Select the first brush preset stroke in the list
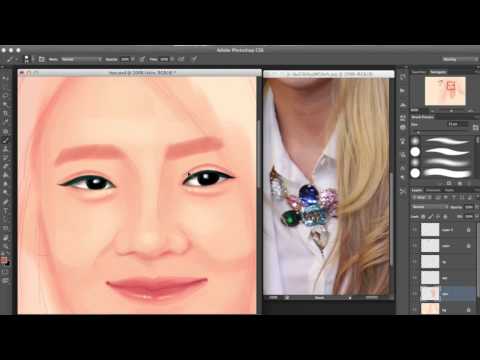The image size is (480, 360). [447, 141]
